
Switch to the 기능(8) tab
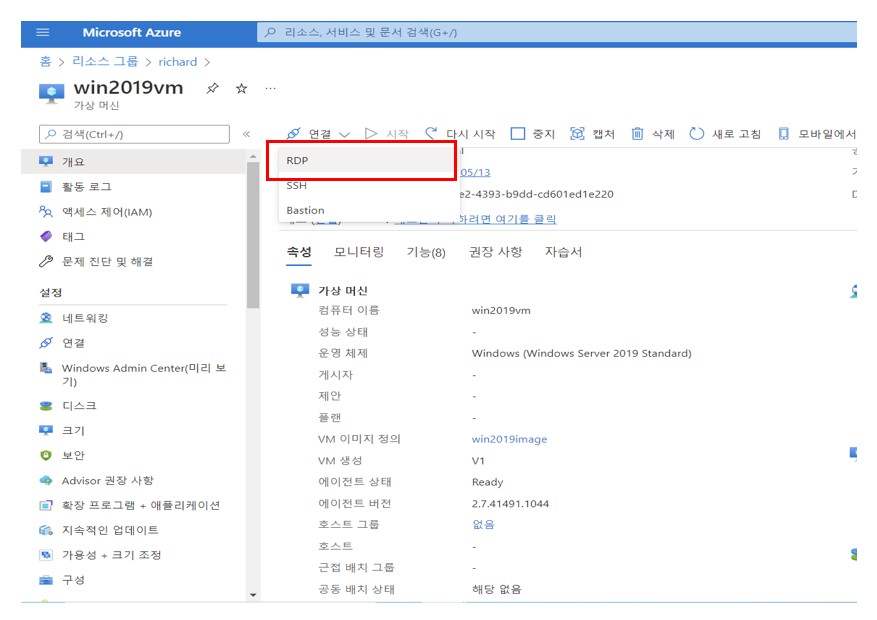(426, 253)
